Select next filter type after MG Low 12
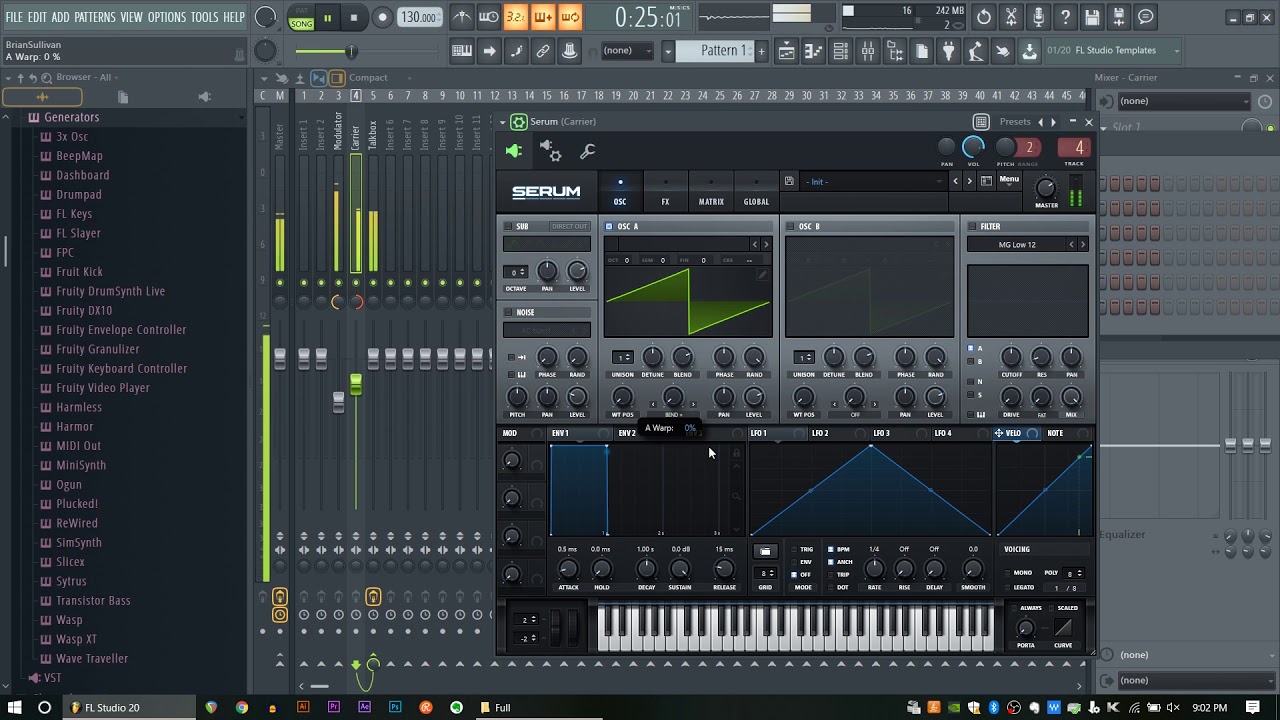 coord(1083,245)
